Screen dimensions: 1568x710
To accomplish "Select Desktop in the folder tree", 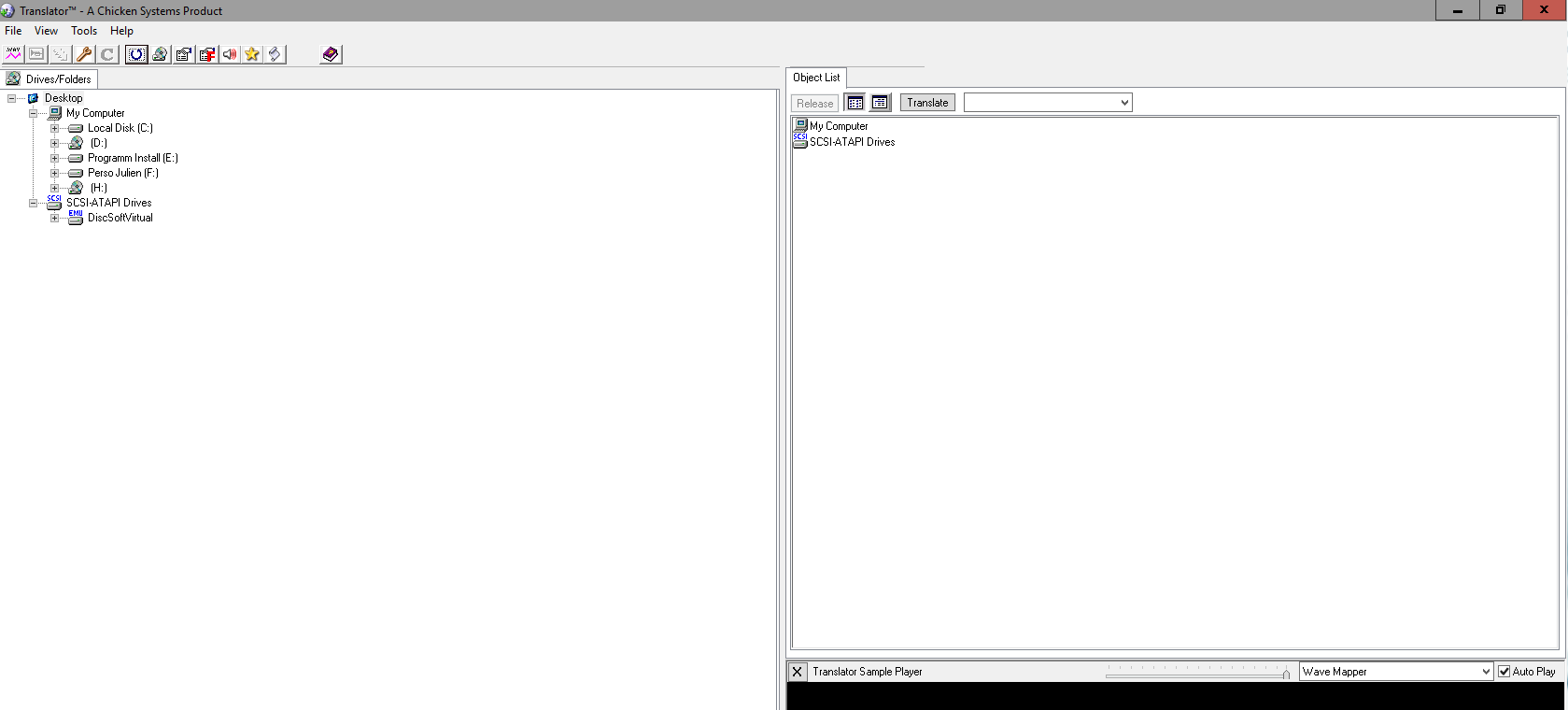I will tap(64, 98).
